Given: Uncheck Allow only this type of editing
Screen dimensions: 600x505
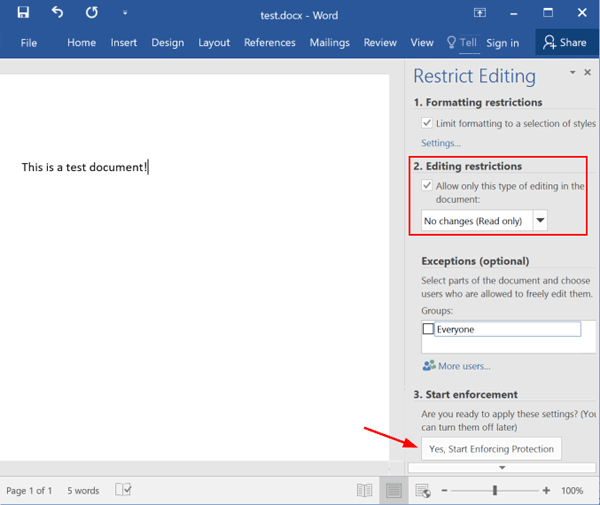Looking at the screenshot, I should pos(427,186).
